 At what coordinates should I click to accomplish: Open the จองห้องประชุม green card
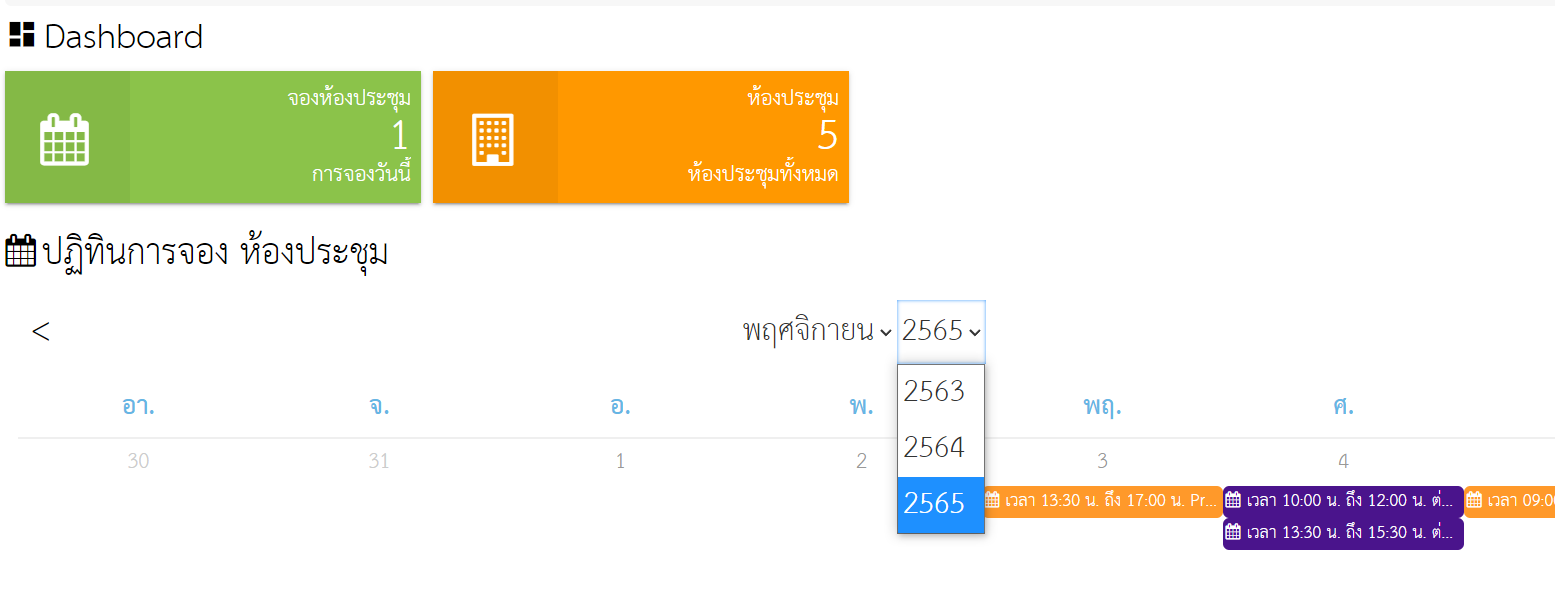(x=213, y=137)
